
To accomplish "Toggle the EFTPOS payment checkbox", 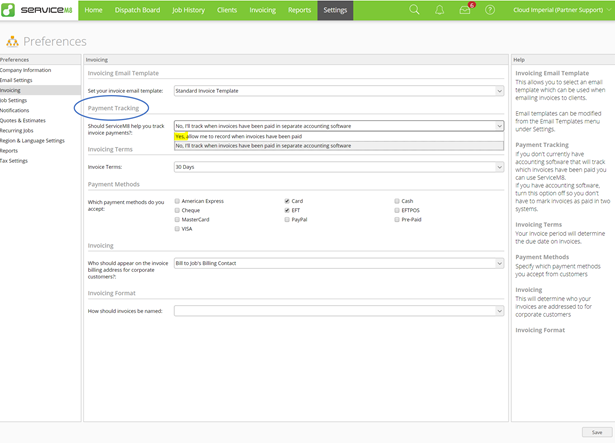I will 397,210.
